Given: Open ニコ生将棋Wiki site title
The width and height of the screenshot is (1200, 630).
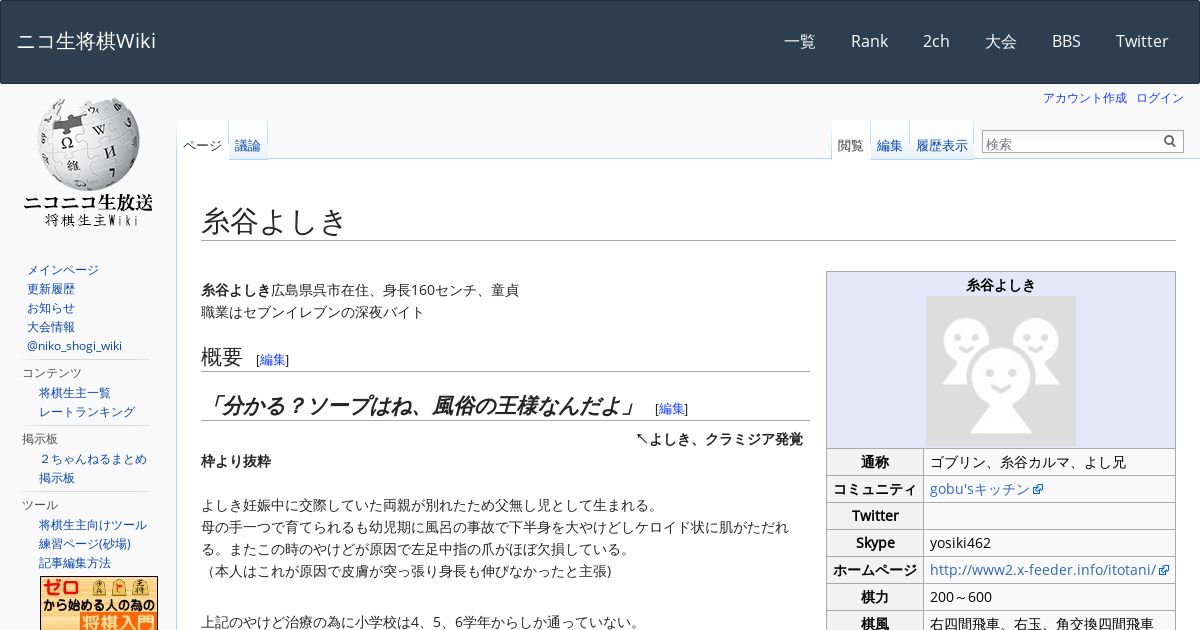Looking at the screenshot, I should pos(86,41).
